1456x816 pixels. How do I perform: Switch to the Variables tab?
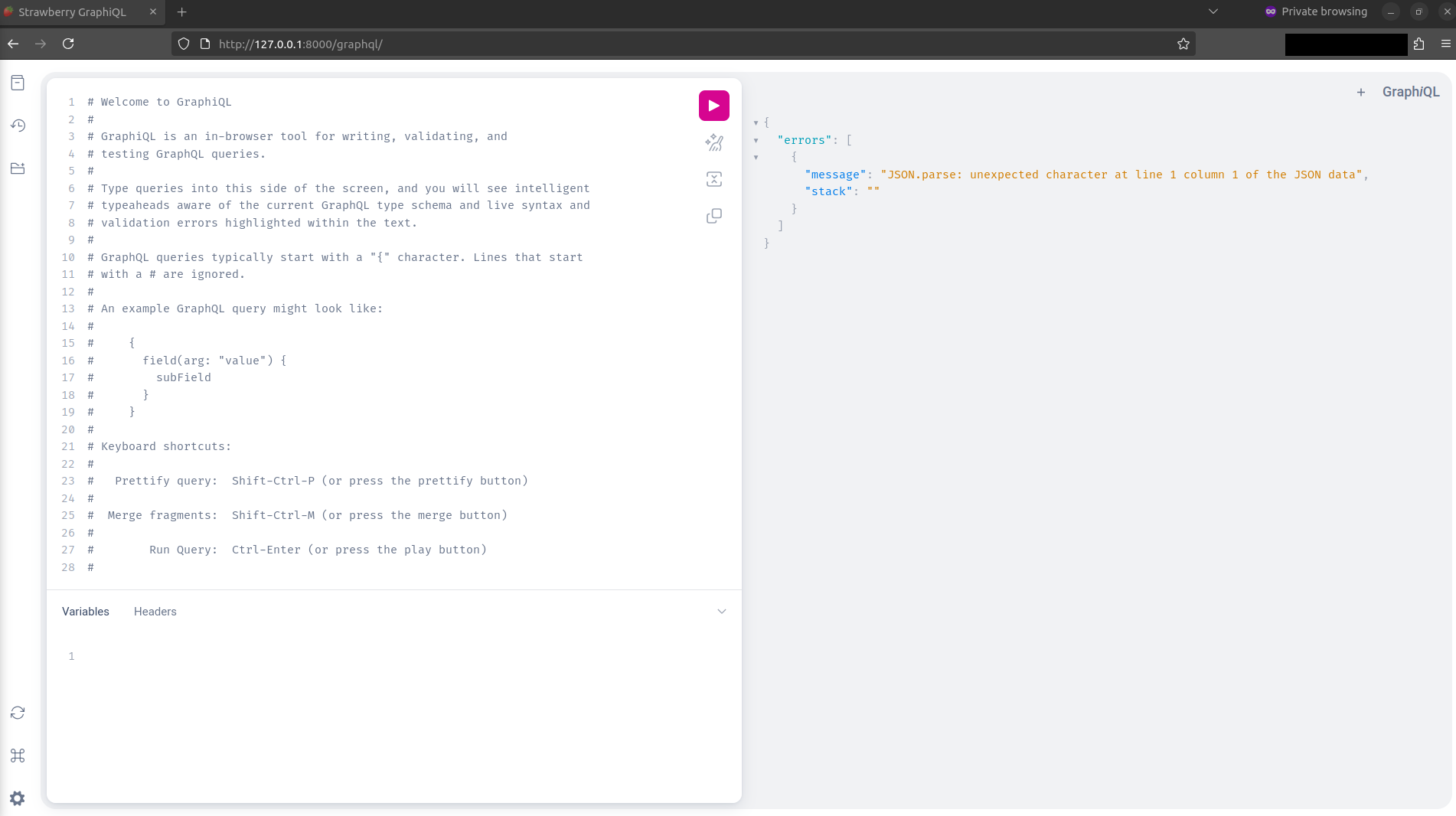point(86,612)
